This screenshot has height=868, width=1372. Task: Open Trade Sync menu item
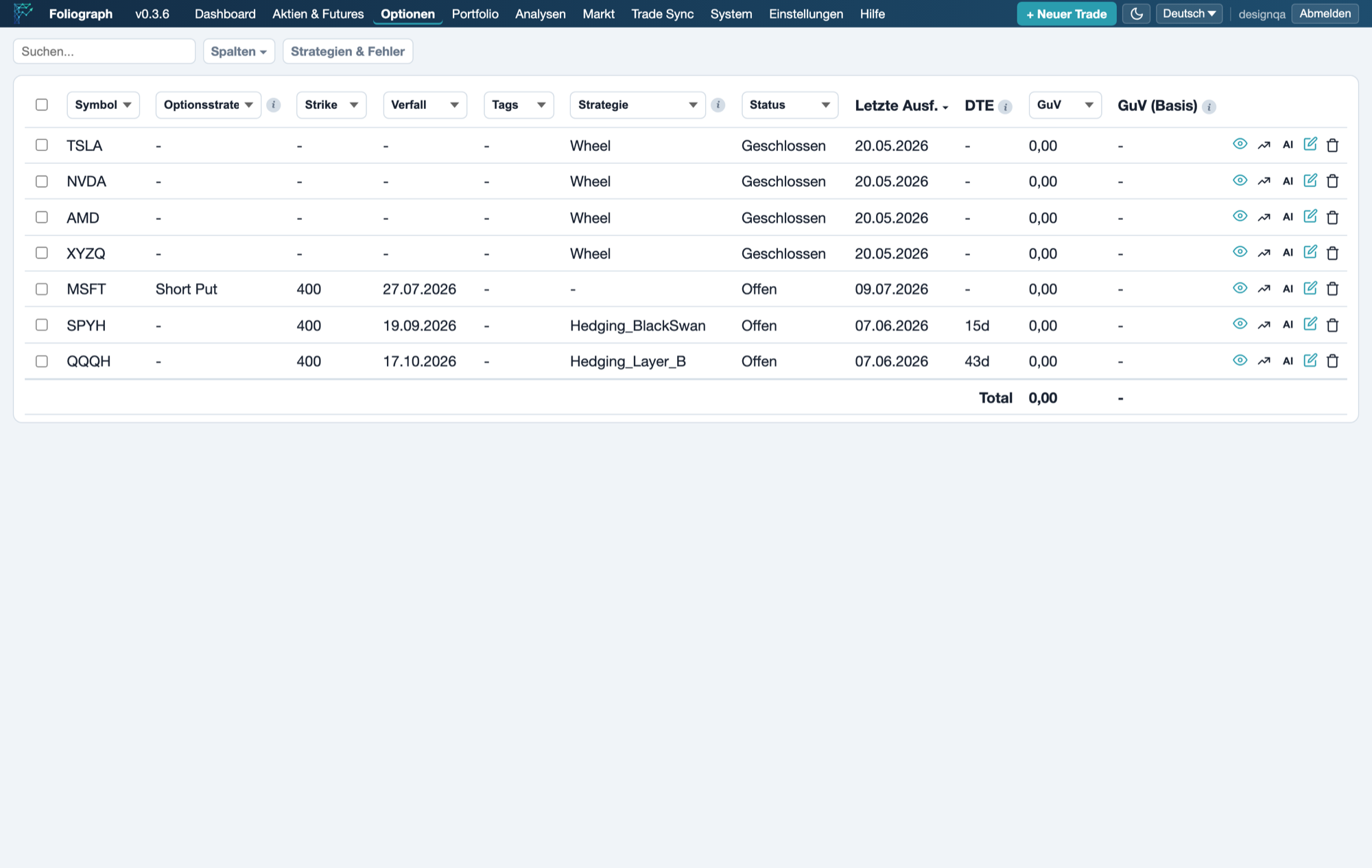point(662,14)
